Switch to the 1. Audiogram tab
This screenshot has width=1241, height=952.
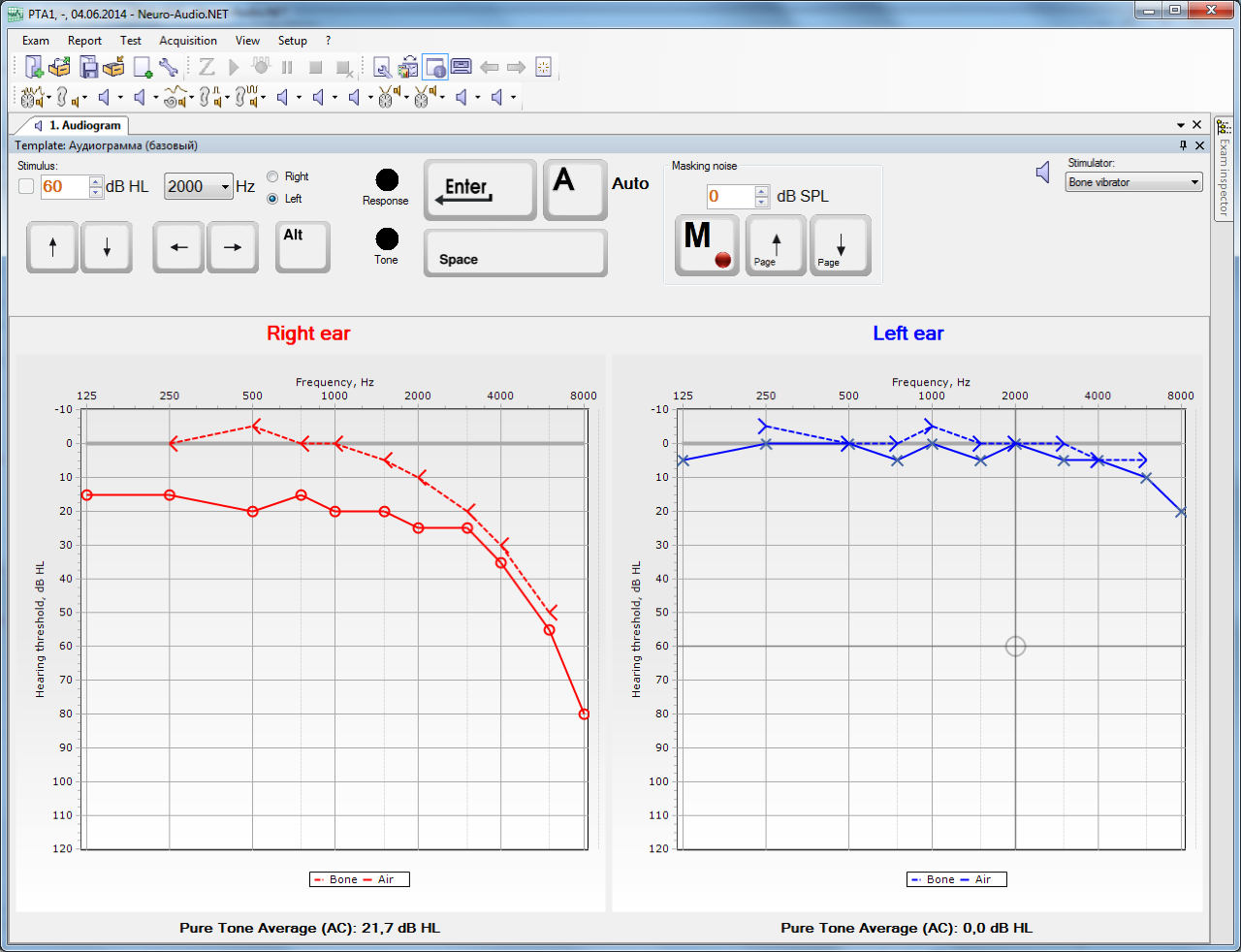point(78,125)
